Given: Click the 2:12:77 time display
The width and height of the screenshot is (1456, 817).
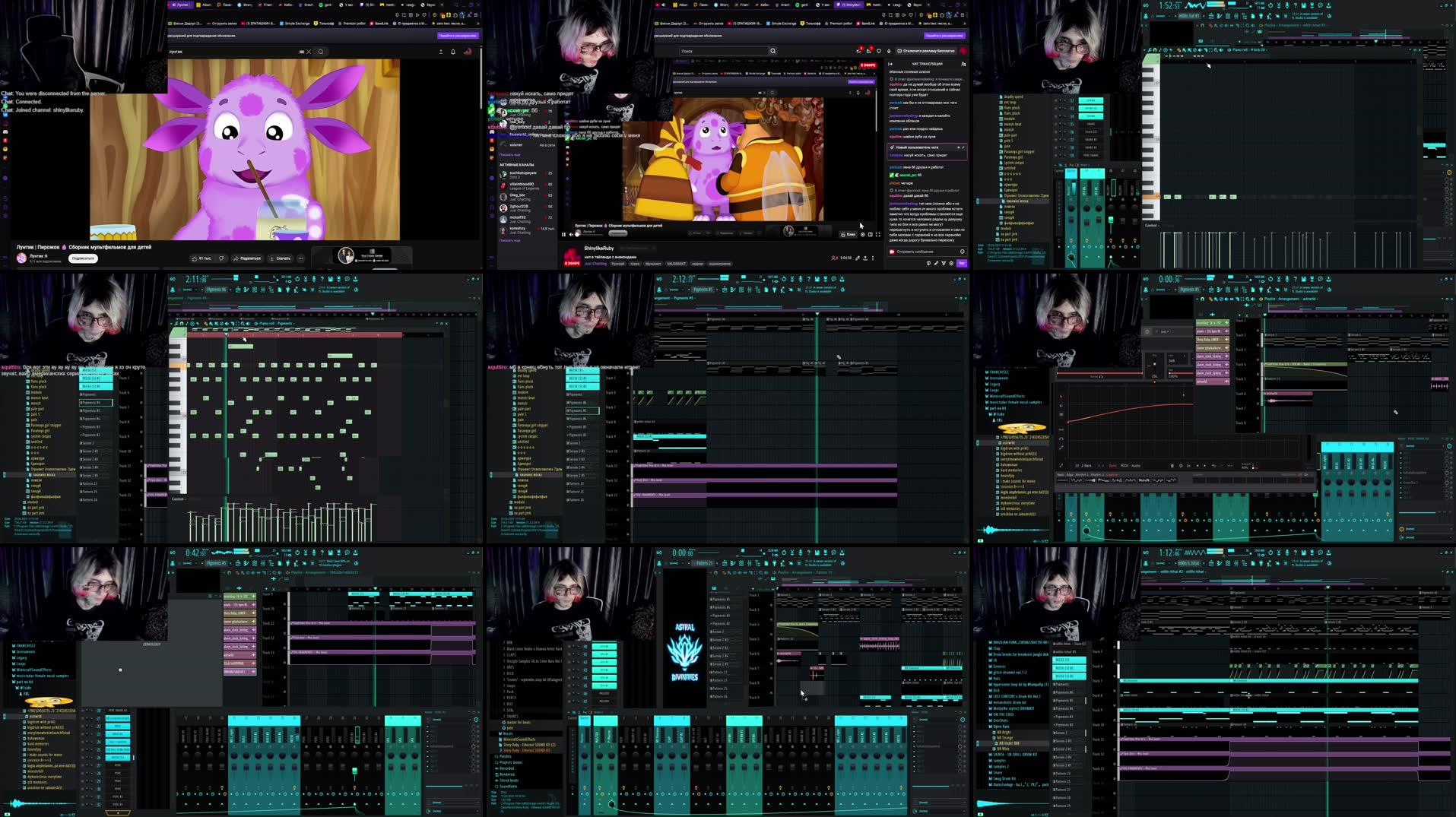Looking at the screenshot, I should coord(684,279).
